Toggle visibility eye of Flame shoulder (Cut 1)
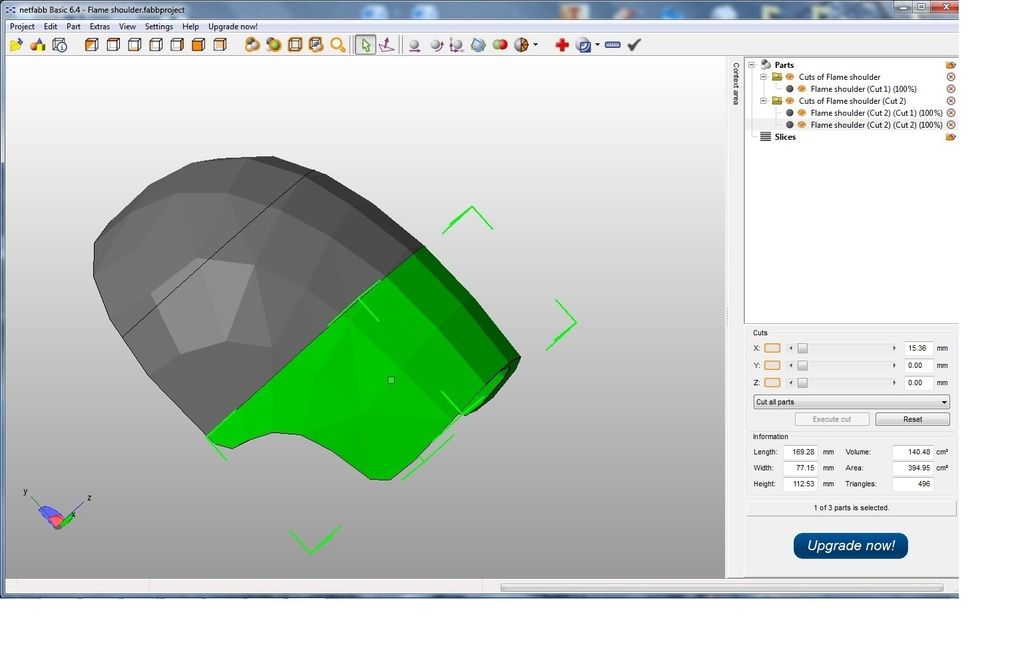This screenshot has height=656, width=1024. tap(801, 89)
